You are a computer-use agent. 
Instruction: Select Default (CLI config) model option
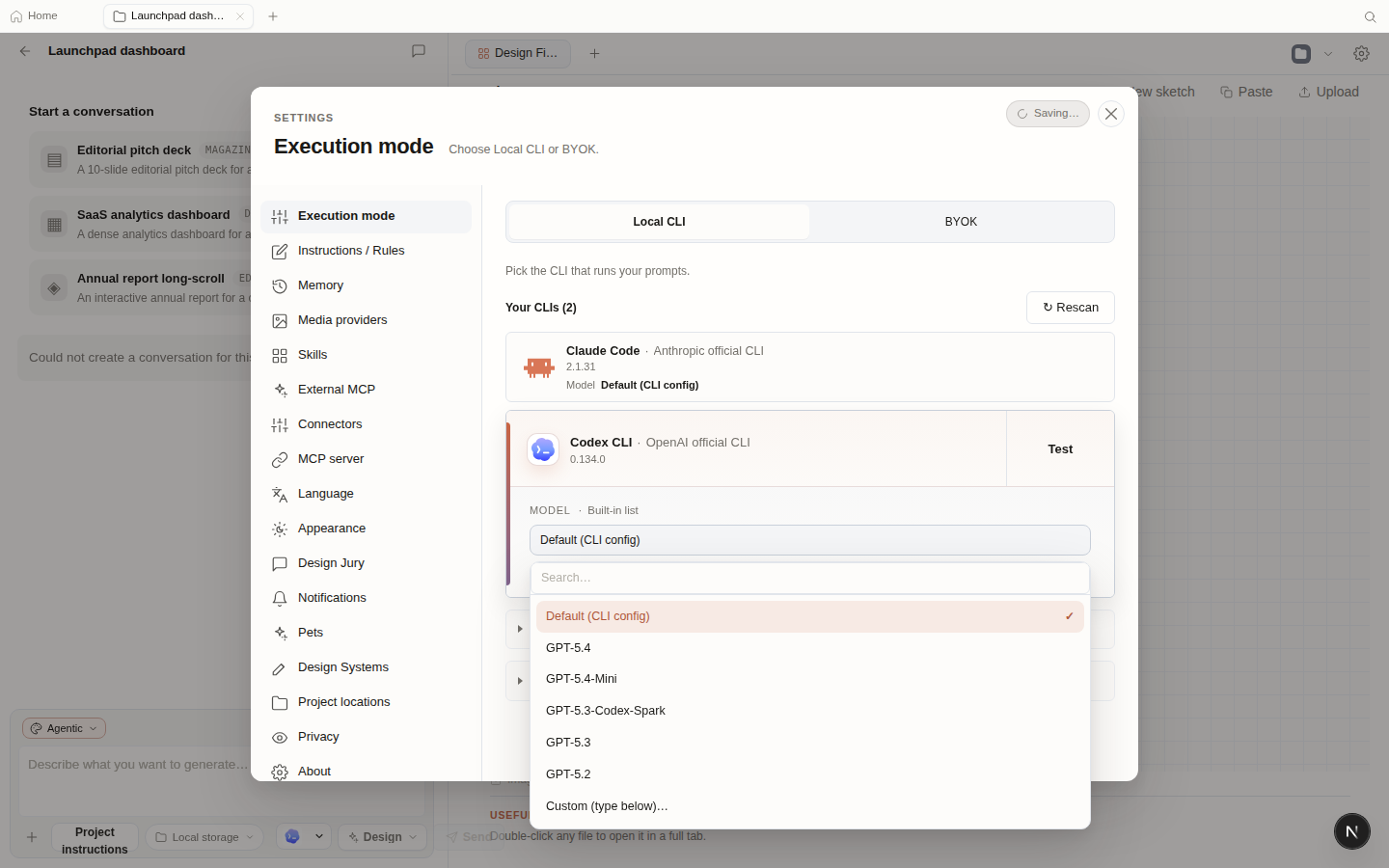click(810, 616)
